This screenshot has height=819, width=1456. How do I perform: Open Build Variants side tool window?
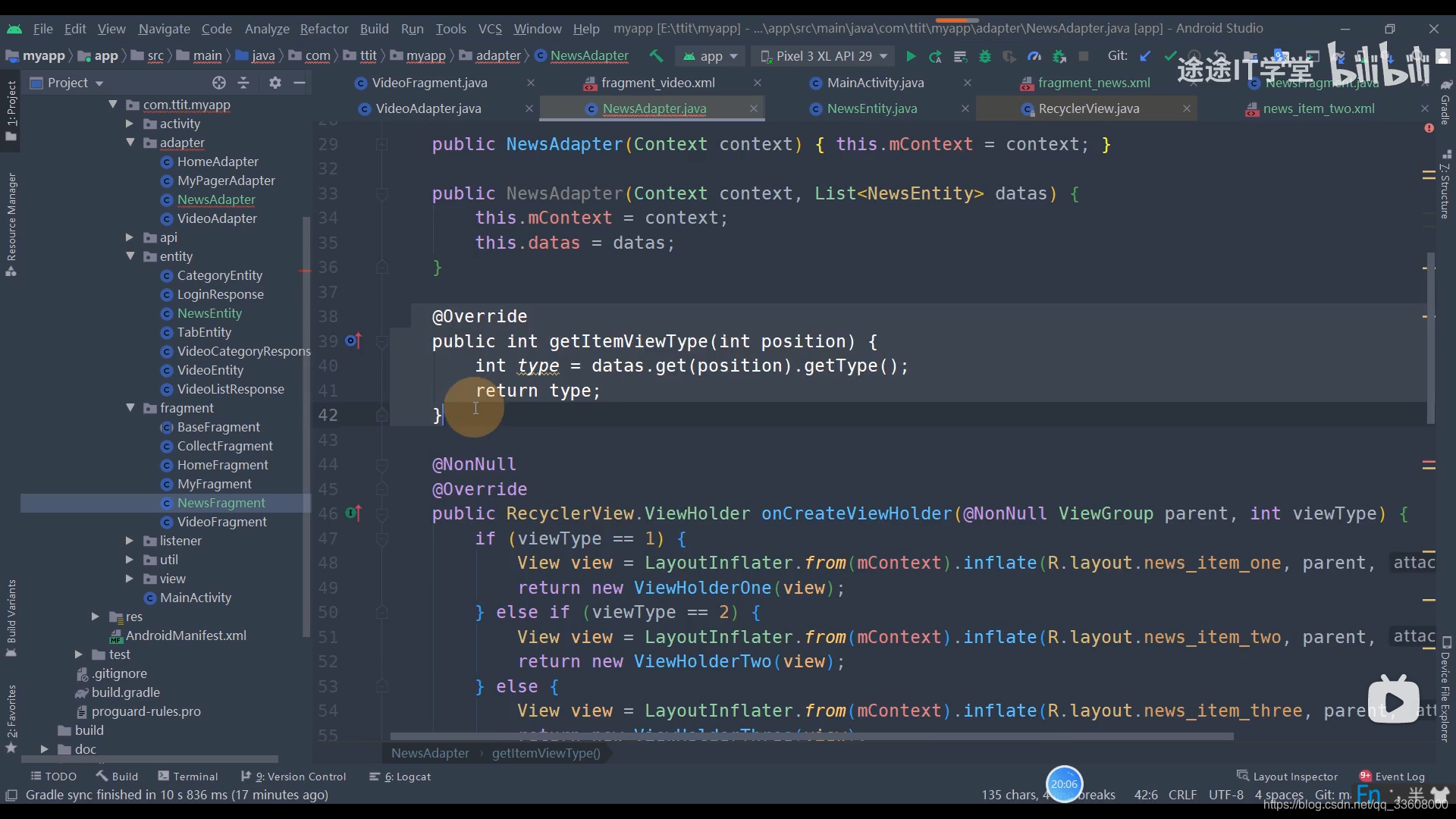click(11, 617)
